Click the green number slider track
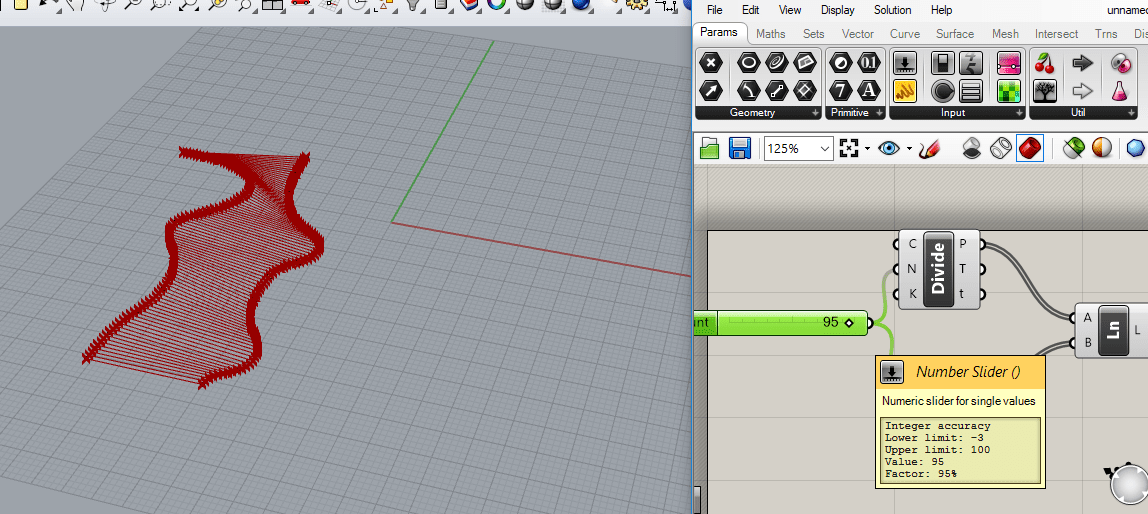The width and height of the screenshot is (1148, 514). pyautogui.click(x=792, y=323)
